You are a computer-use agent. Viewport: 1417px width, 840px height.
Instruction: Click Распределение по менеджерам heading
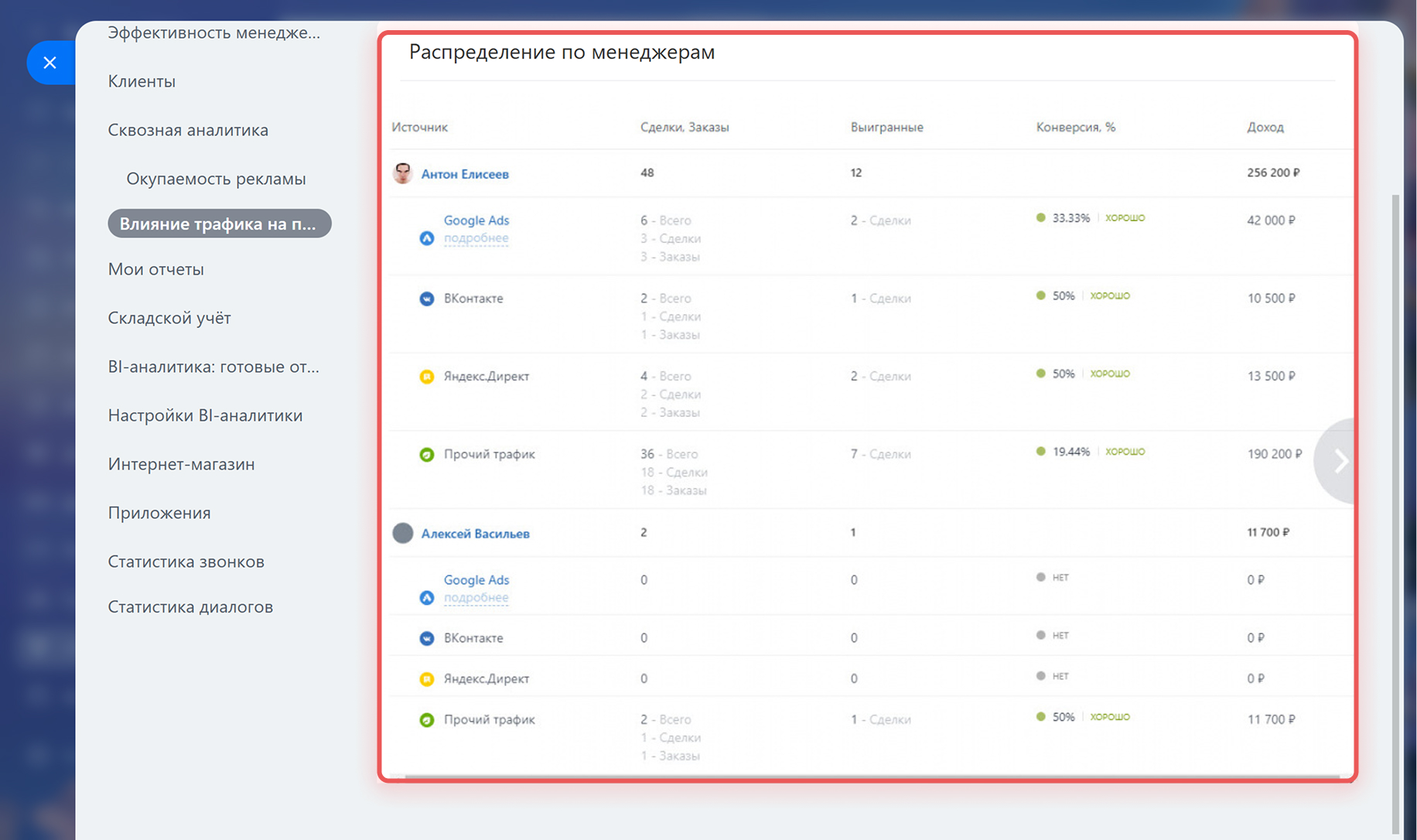click(x=562, y=52)
